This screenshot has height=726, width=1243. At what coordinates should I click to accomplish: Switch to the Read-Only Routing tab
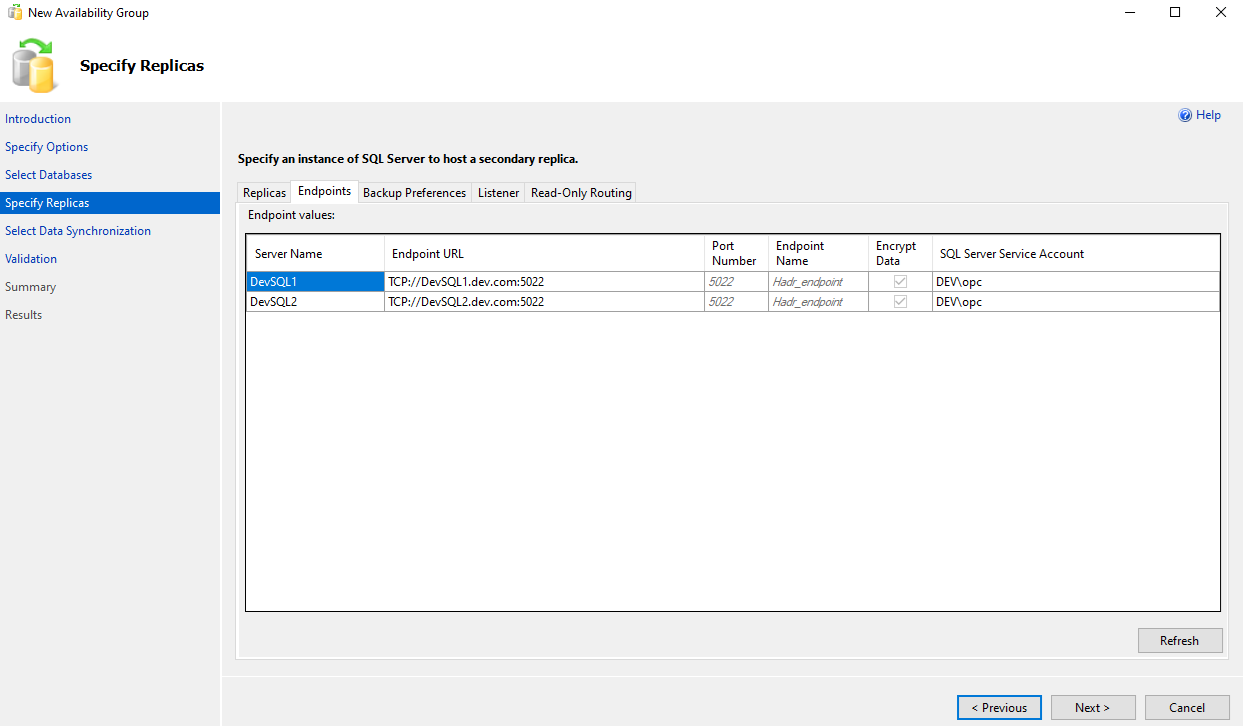[581, 193]
